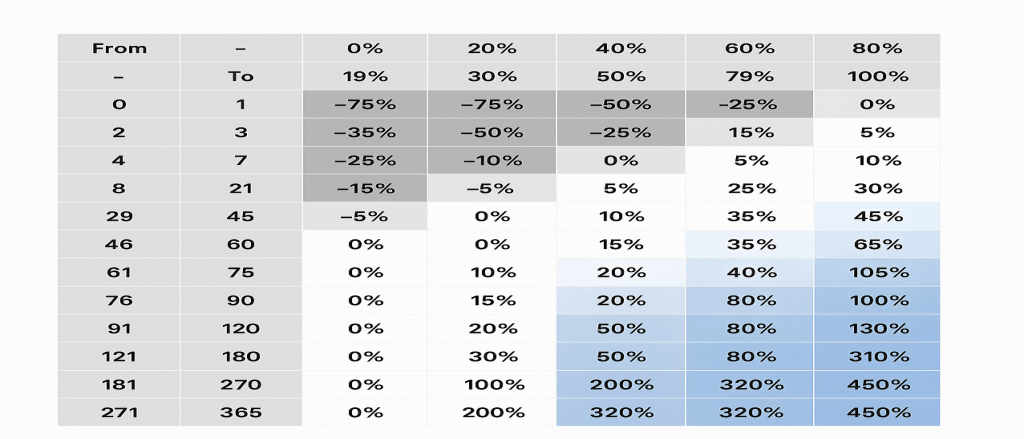Screen dimensions: 1024x439
Task: Click the 365 cell in the To column
Action: [x=241, y=412]
